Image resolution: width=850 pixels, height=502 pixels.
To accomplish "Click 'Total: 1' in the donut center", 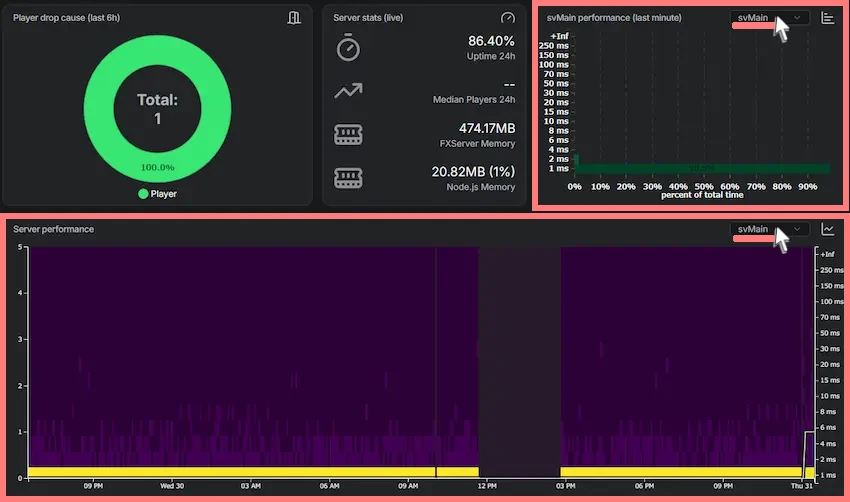I will pyautogui.click(x=157, y=109).
